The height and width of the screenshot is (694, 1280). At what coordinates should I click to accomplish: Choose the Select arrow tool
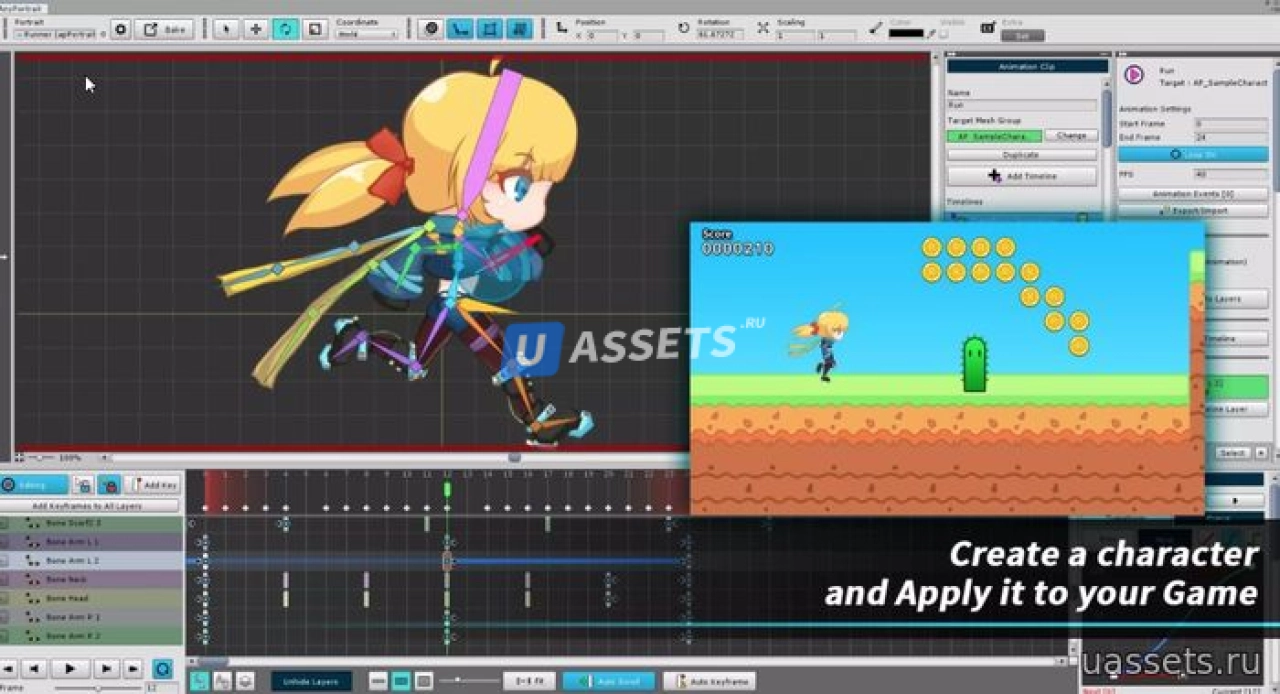(x=227, y=29)
